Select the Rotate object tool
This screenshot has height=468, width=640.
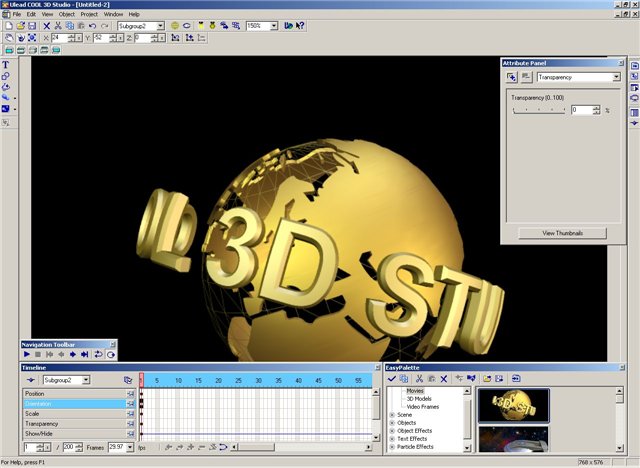[20, 38]
